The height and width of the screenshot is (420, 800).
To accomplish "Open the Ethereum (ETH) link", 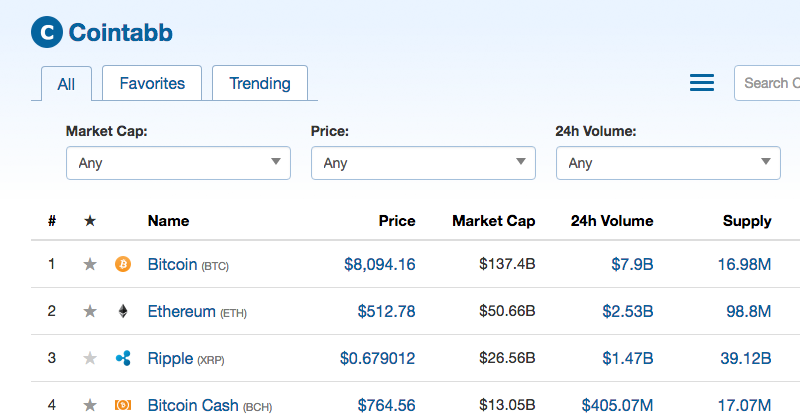I will point(197,311).
